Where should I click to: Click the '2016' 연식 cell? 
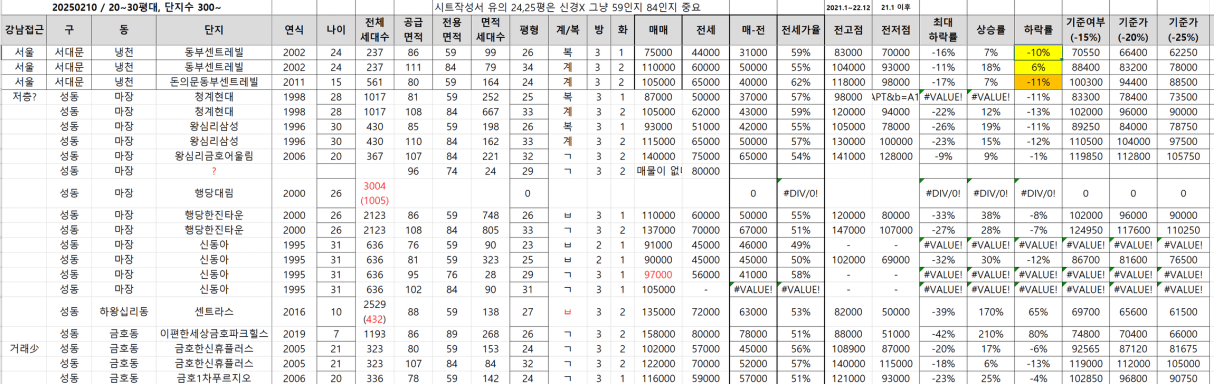click(x=294, y=311)
